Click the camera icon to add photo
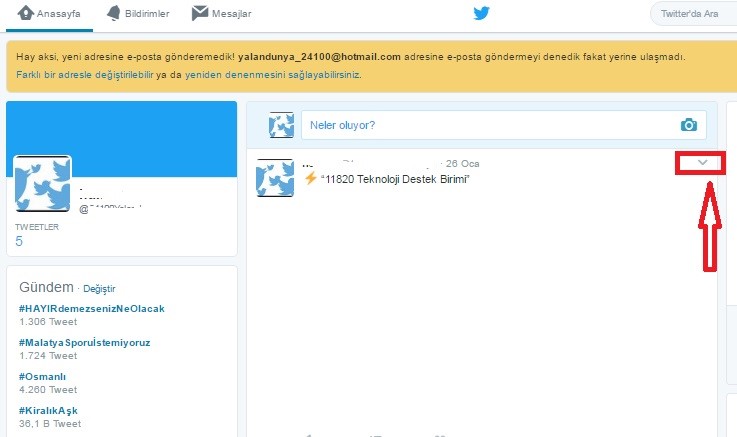Image resolution: width=737 pixels, height=437 pixels. (688, 125)
